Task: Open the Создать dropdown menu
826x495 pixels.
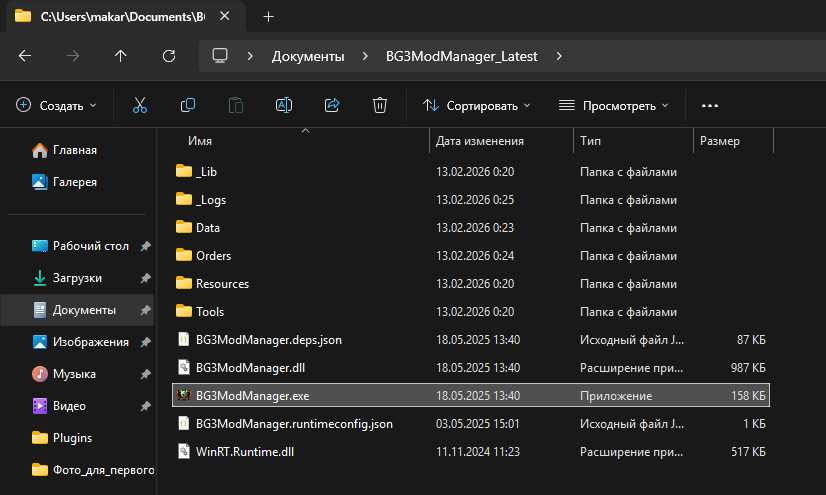Action: point(57,105)
